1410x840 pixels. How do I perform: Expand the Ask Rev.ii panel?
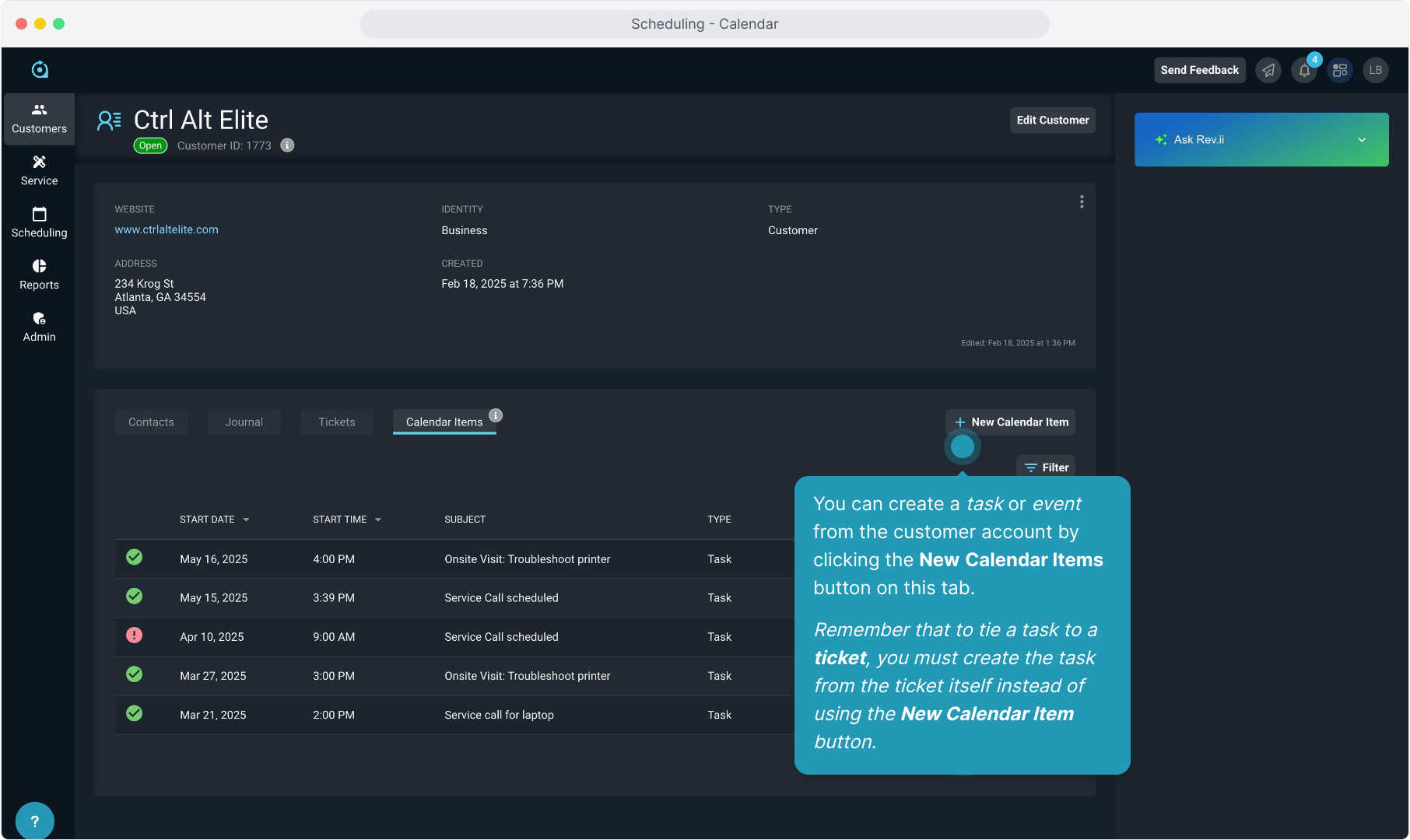click(1362, 140)
